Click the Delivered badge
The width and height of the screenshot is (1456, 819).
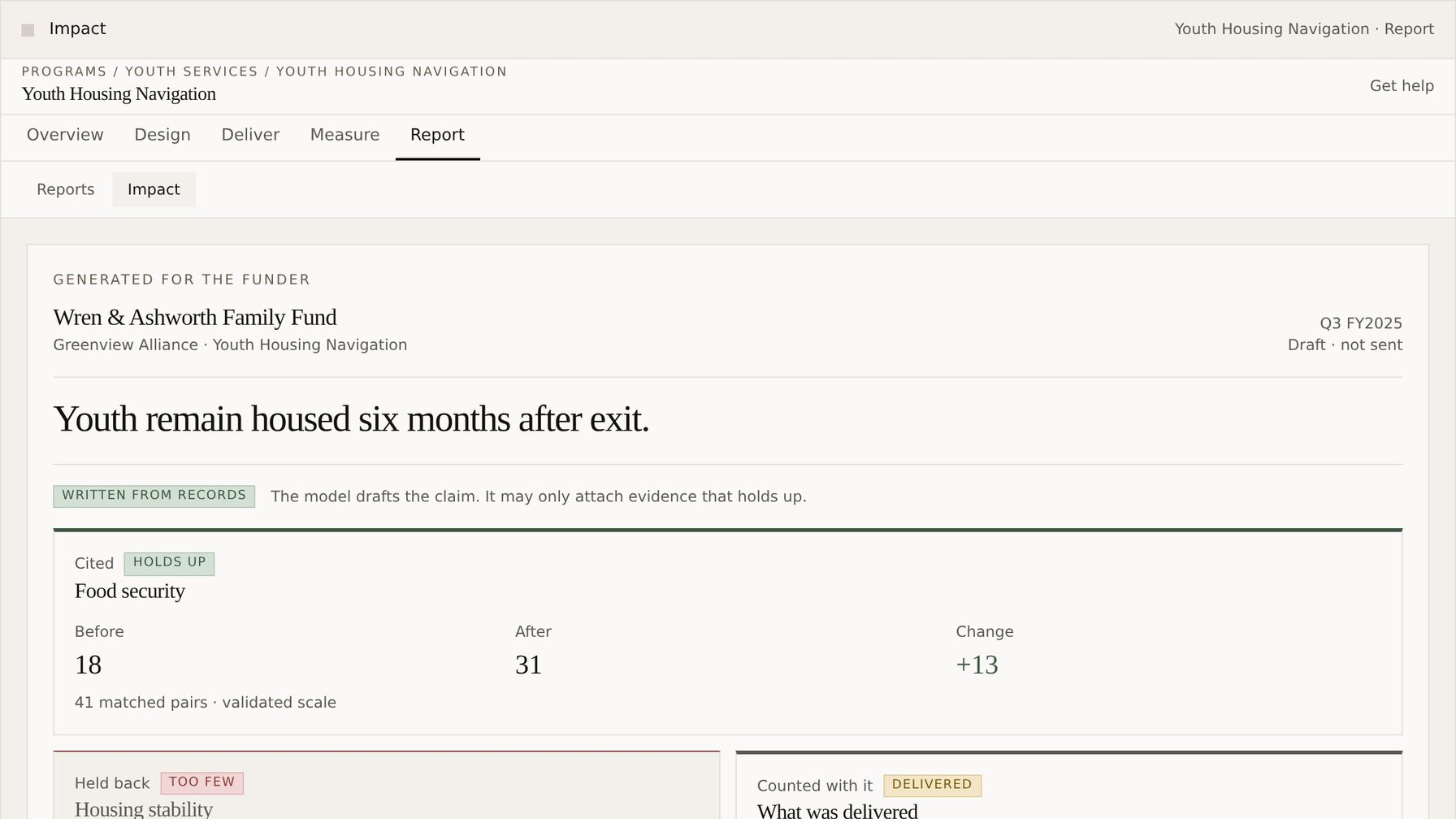[932, 785]
